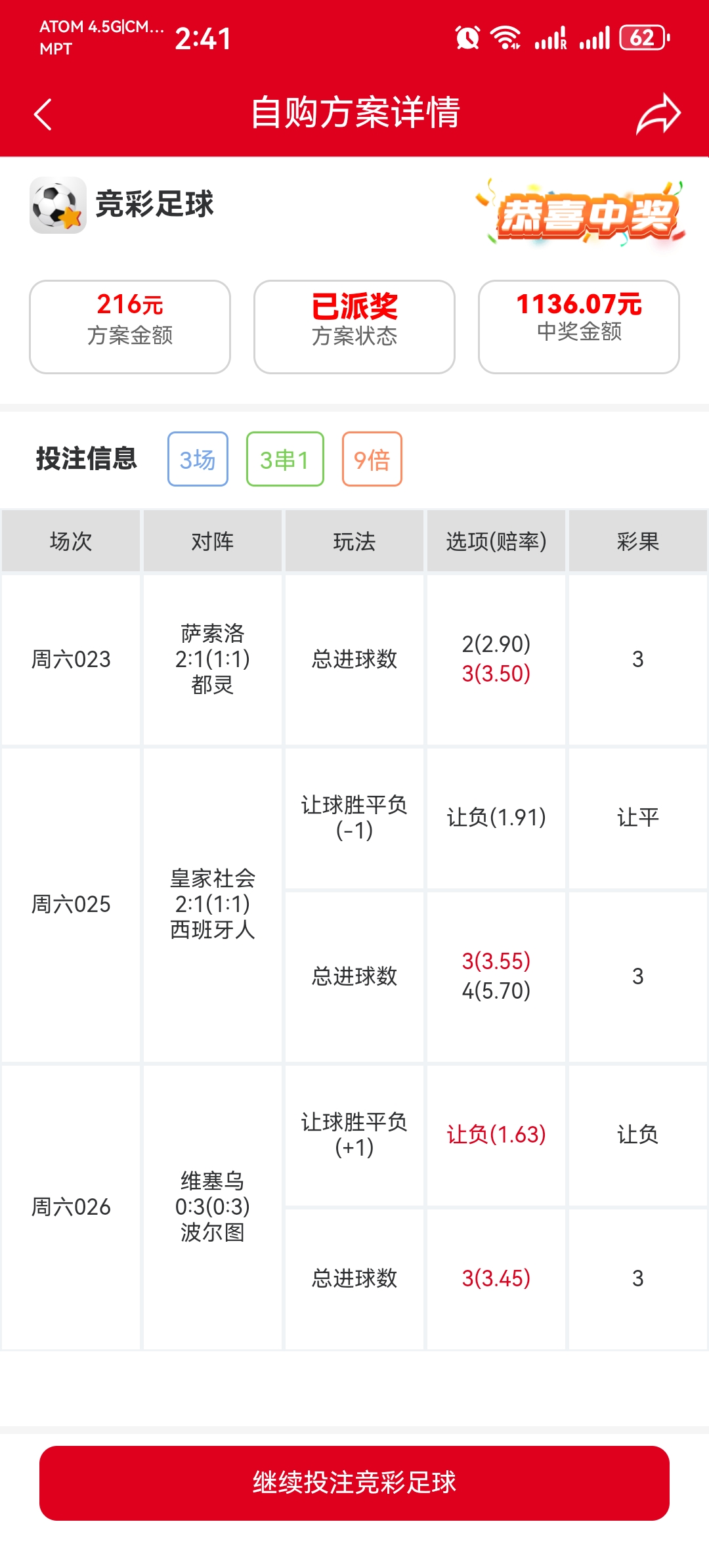Select the 9倍 tag

pos(372,459)
